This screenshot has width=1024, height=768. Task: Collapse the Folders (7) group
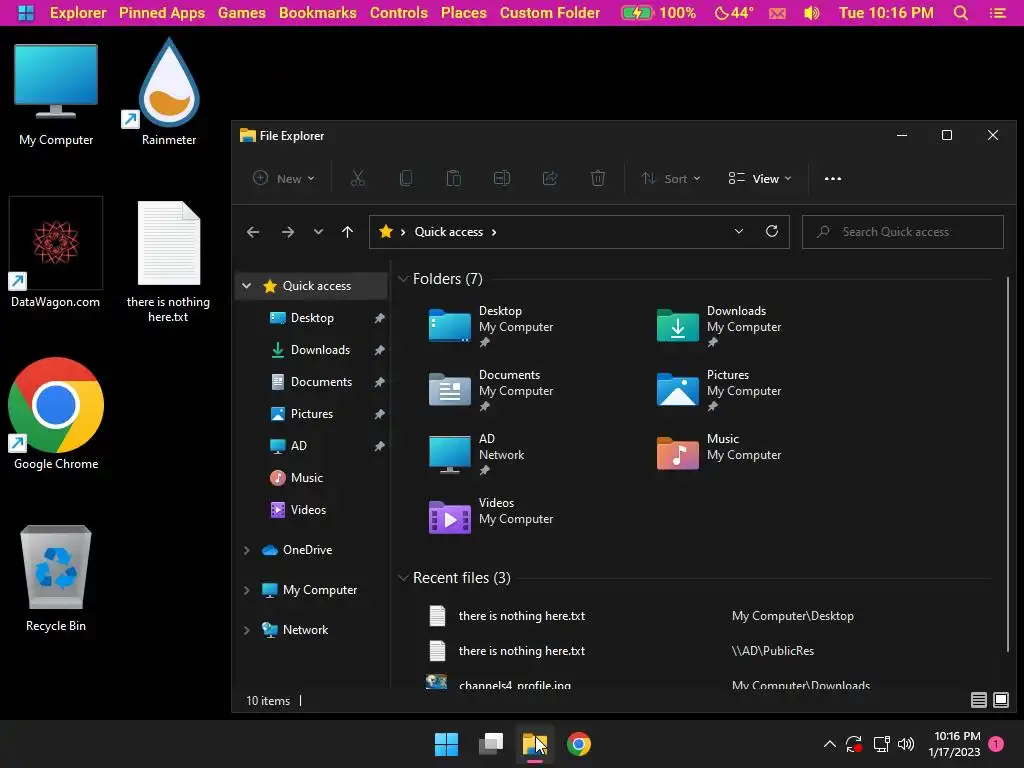pos(403,279)
